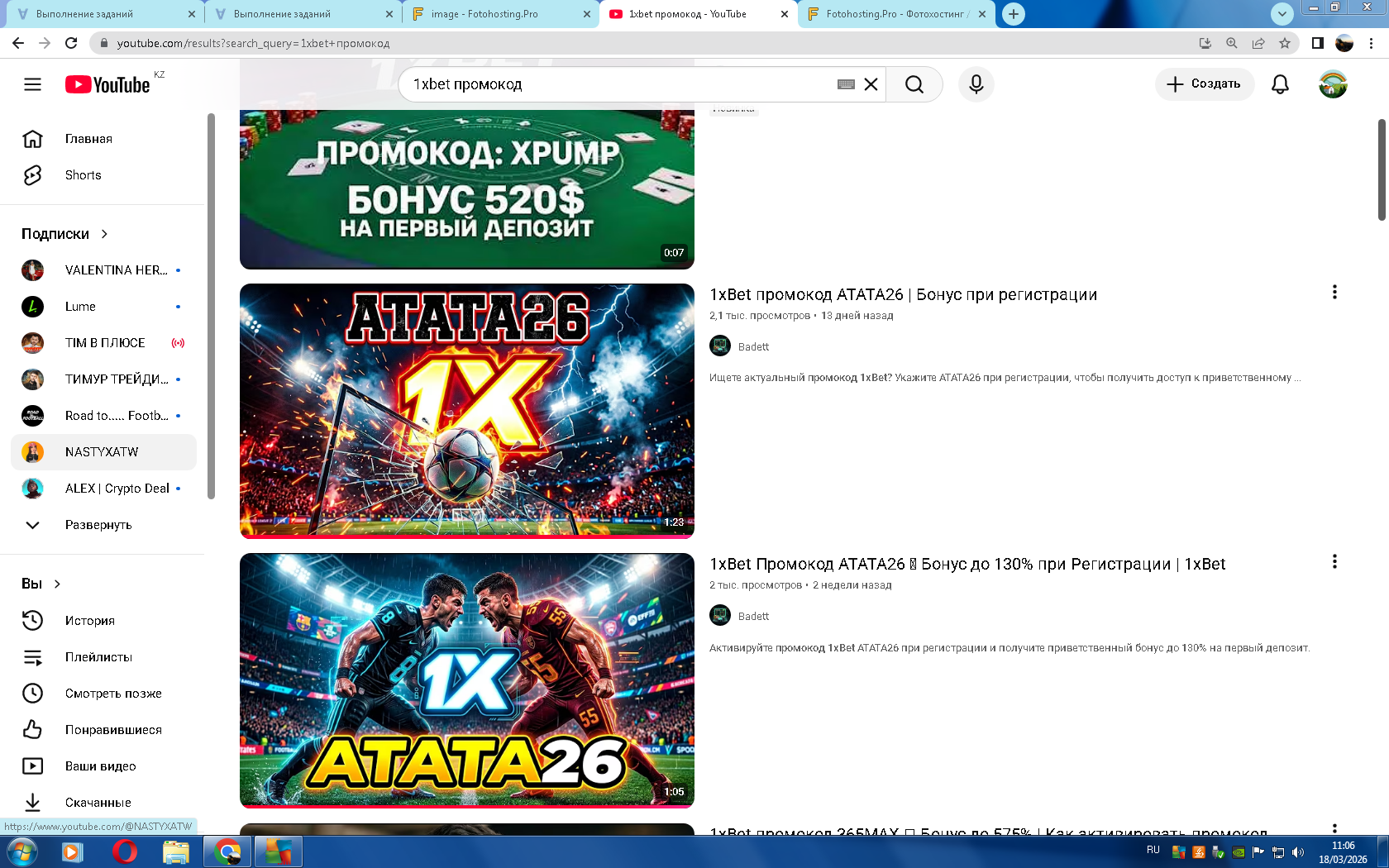The image size is (1389, 868).
Task: Go back in the browser
Action: [18, 43]
